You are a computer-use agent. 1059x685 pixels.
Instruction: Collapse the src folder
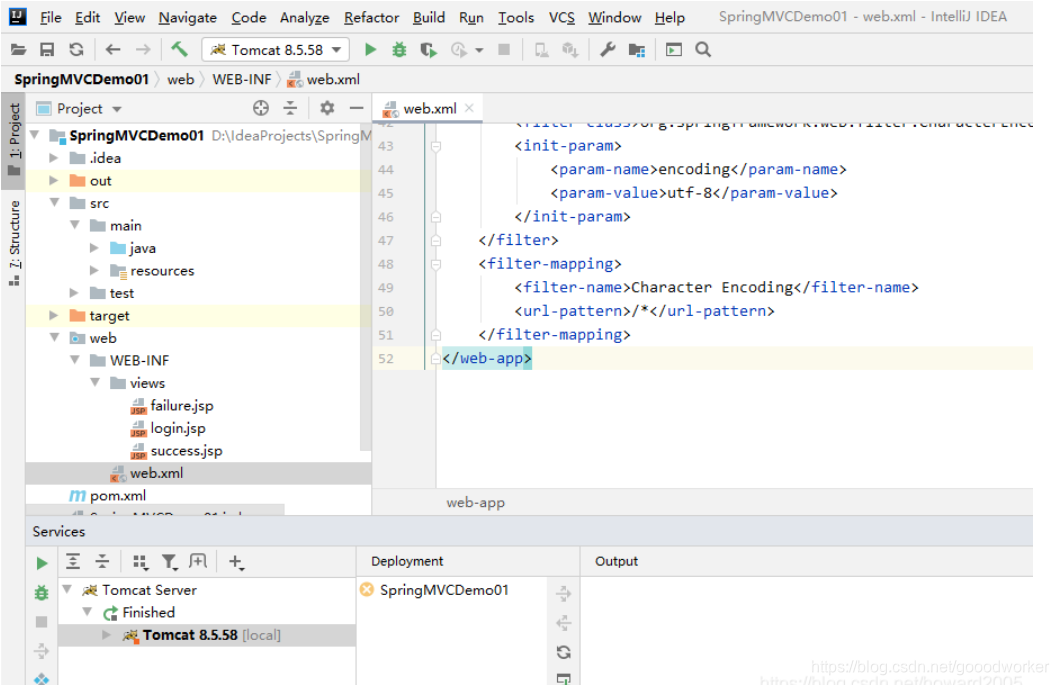tap(54, 203)
